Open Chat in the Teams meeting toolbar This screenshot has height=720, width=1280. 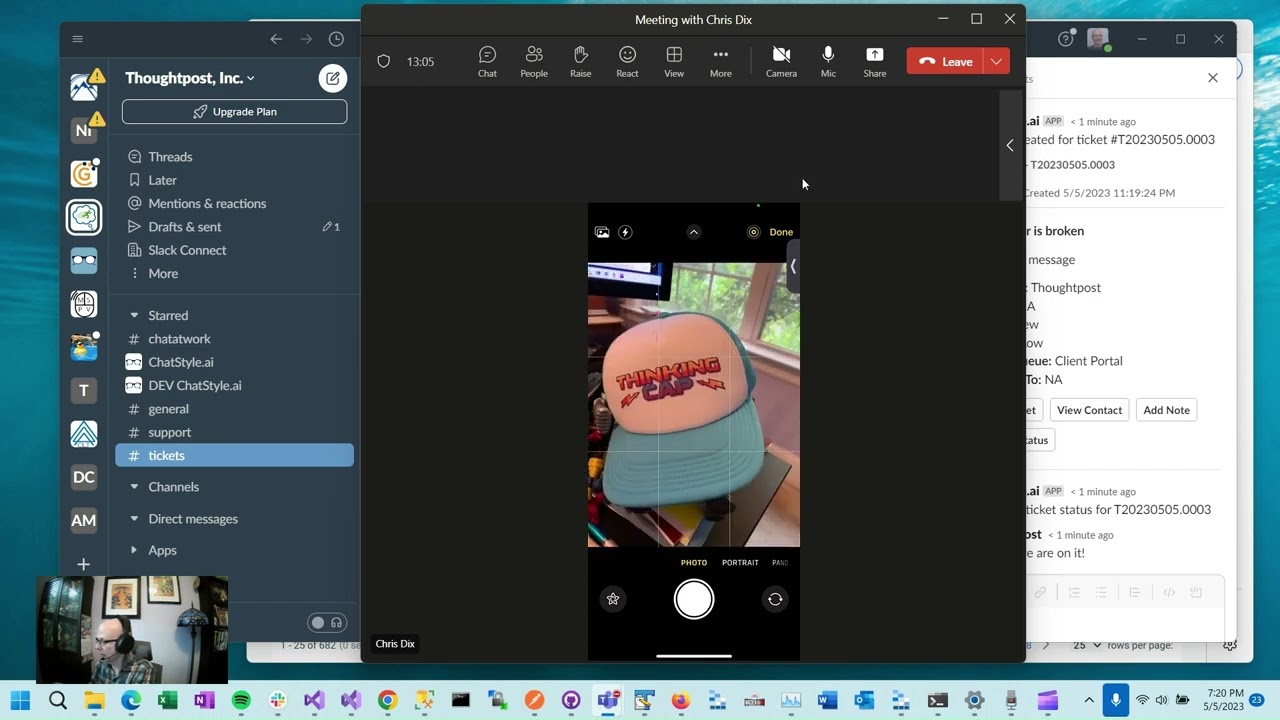pyautogui.click(x=487, y=62)
